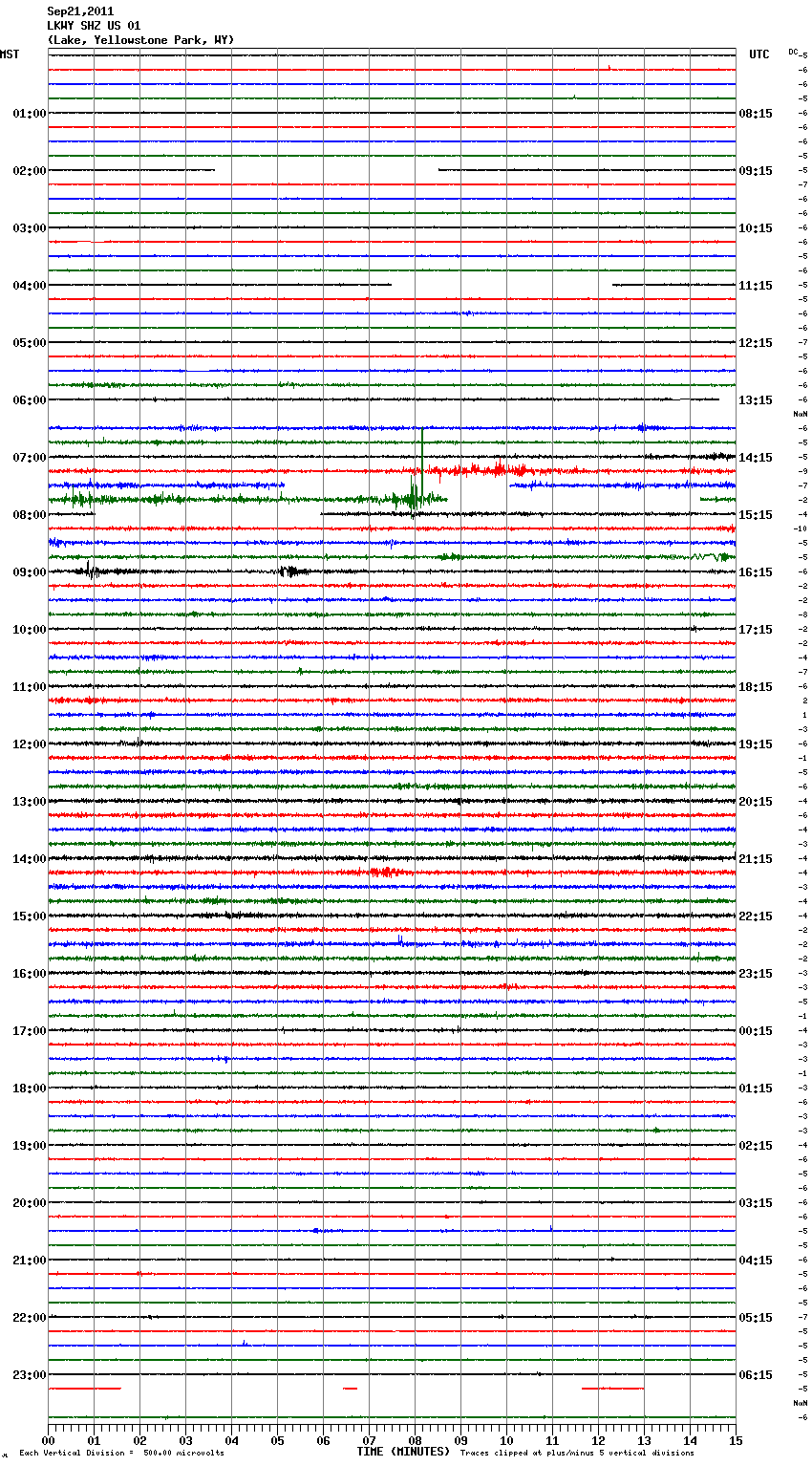Select the 19:00 MST time label
The width and height of the screenshot is (812, 1466).
(x=29, y=1146)
